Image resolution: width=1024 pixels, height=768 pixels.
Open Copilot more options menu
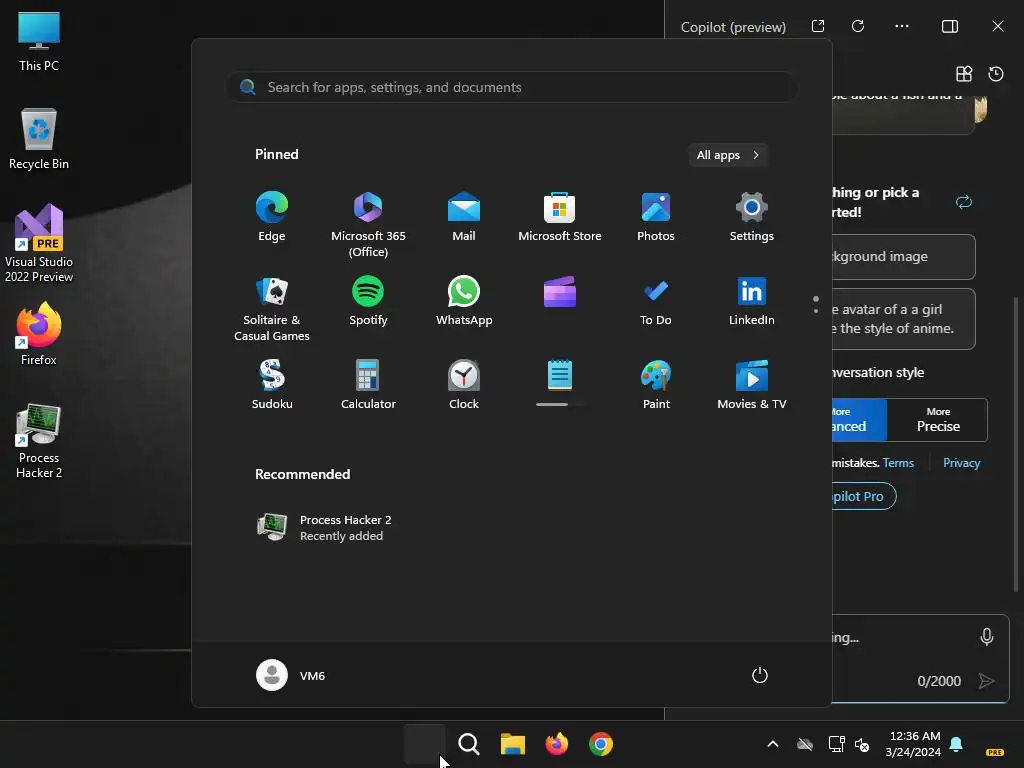point(902,26)
